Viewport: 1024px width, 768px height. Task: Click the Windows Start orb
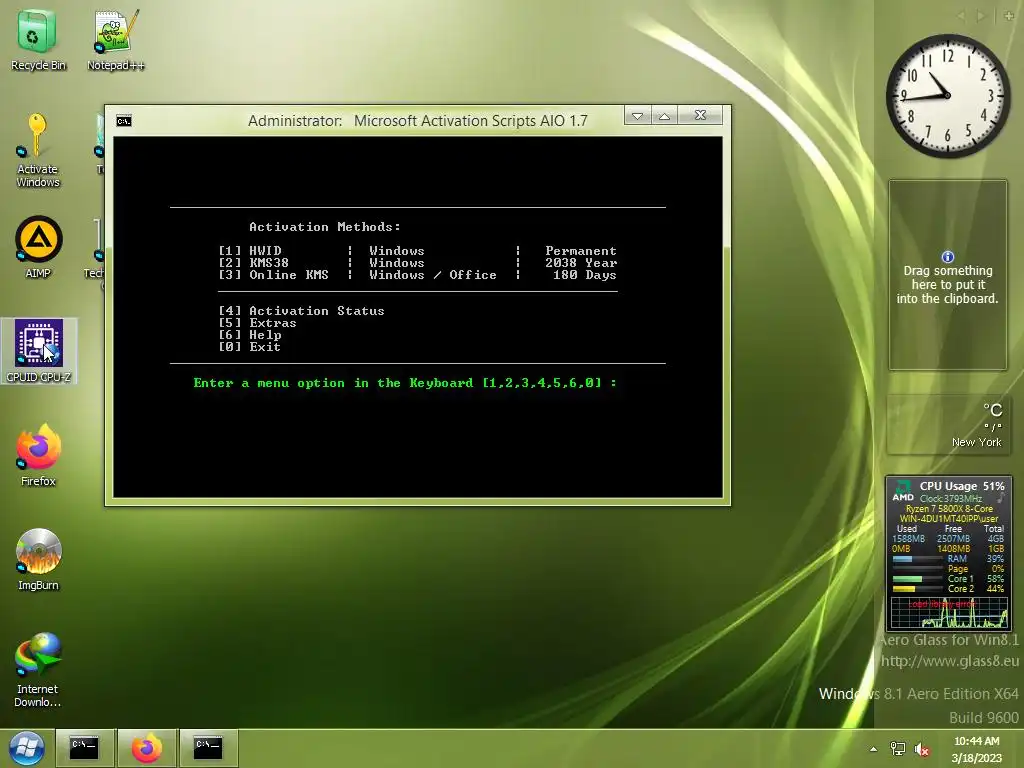pyautogui.click(x=26, y=748)
